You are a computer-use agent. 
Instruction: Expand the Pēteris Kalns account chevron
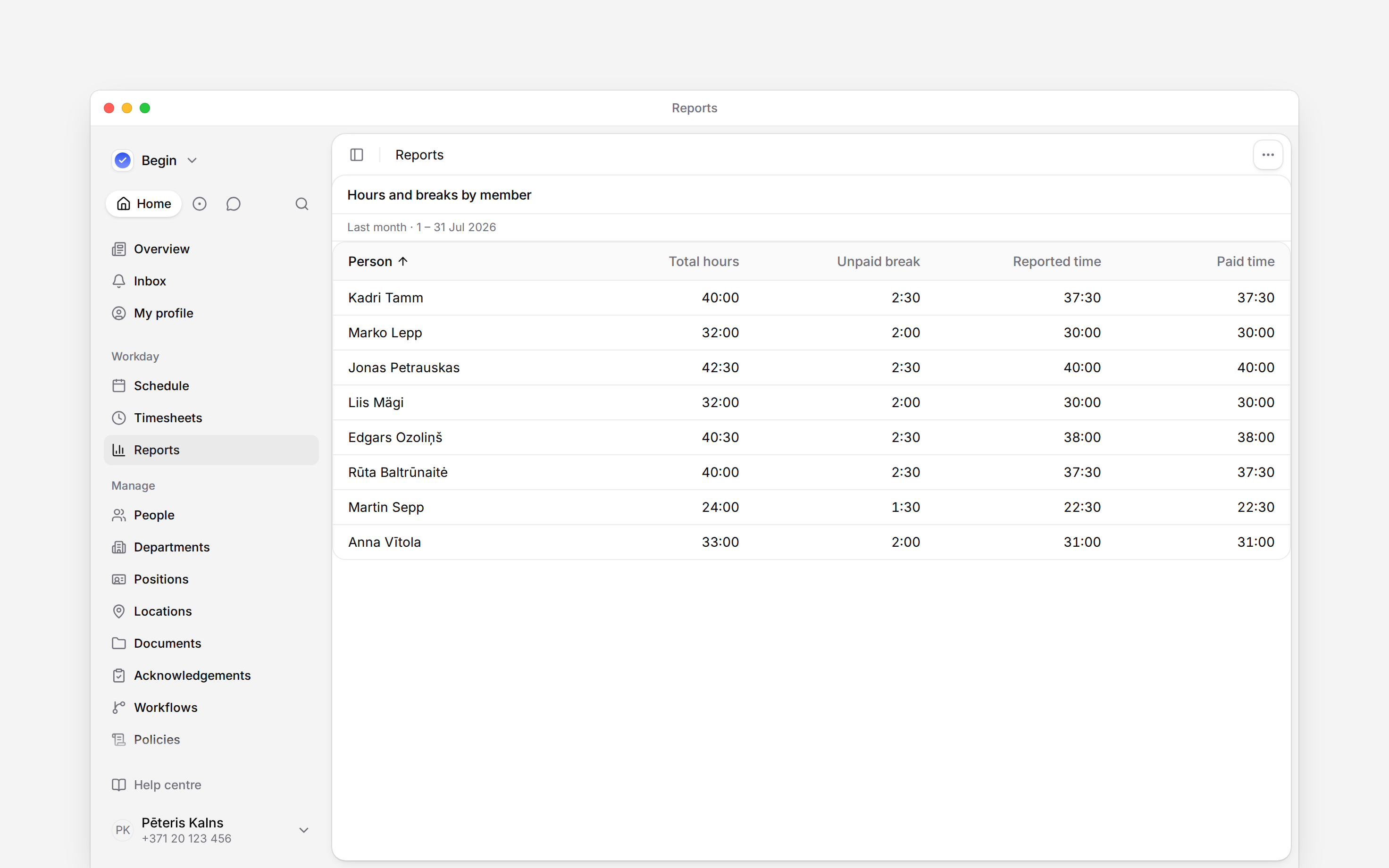[304, 830]
